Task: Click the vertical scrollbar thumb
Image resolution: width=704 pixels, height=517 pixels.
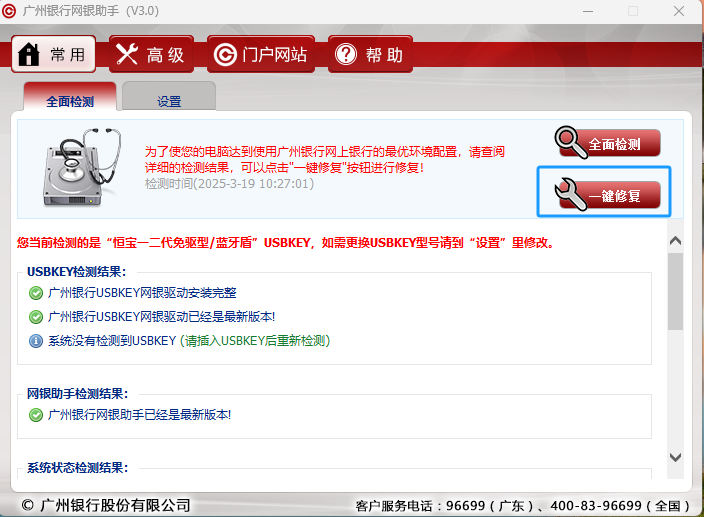Action: point(675,292)
